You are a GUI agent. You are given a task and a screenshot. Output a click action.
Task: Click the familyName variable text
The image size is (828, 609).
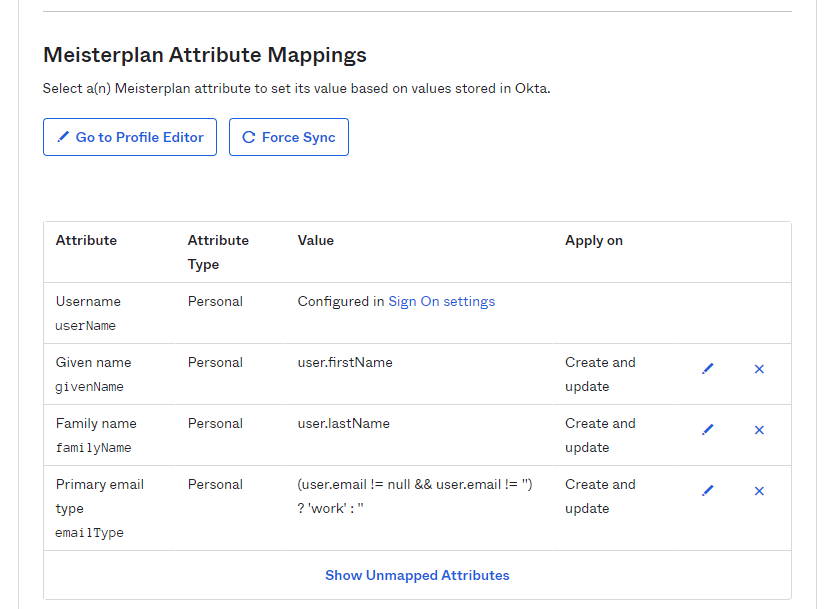[x=93, y=448]
